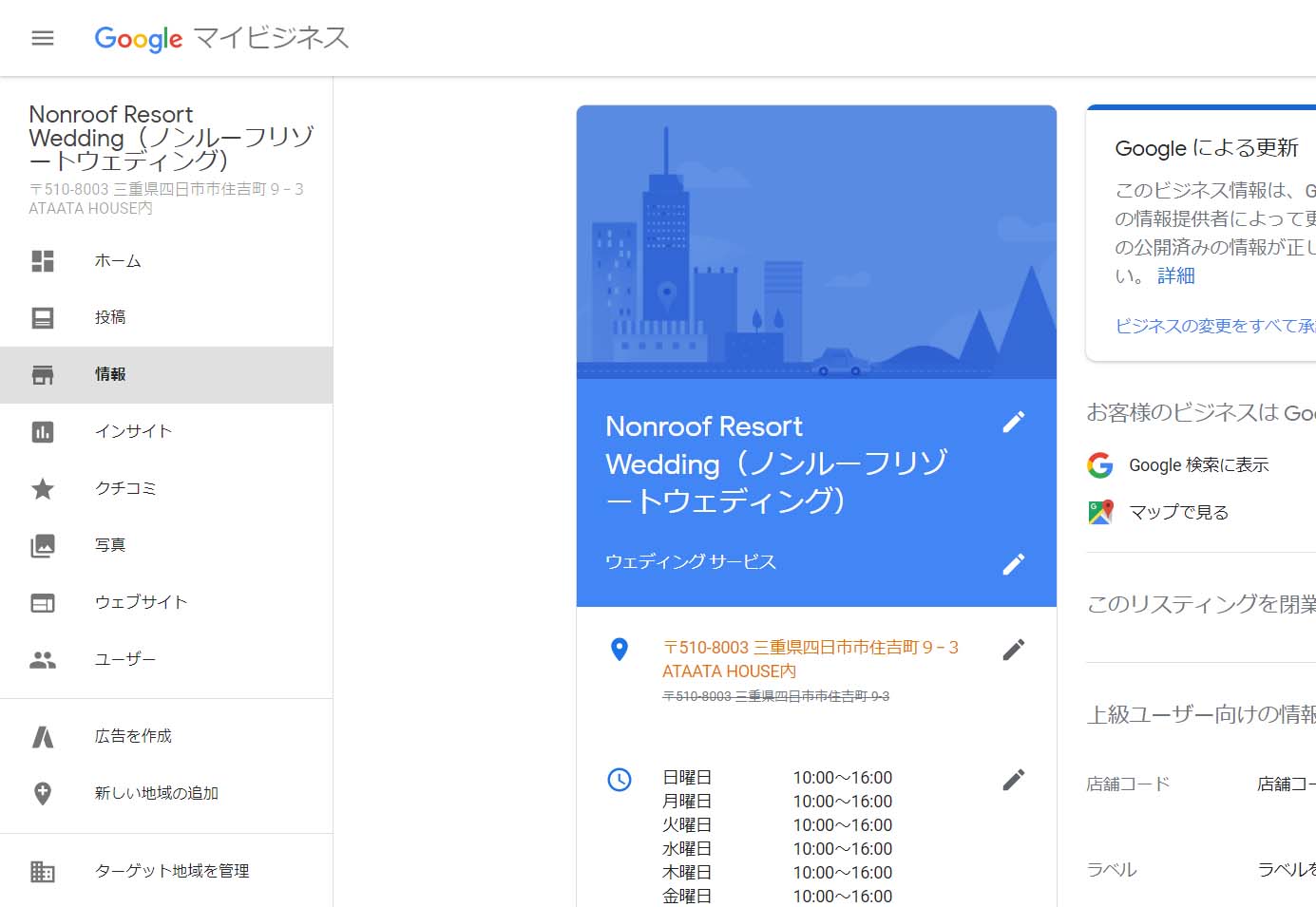Select 新しい地域の追加 in the sidebar

(x=166, y=793)
